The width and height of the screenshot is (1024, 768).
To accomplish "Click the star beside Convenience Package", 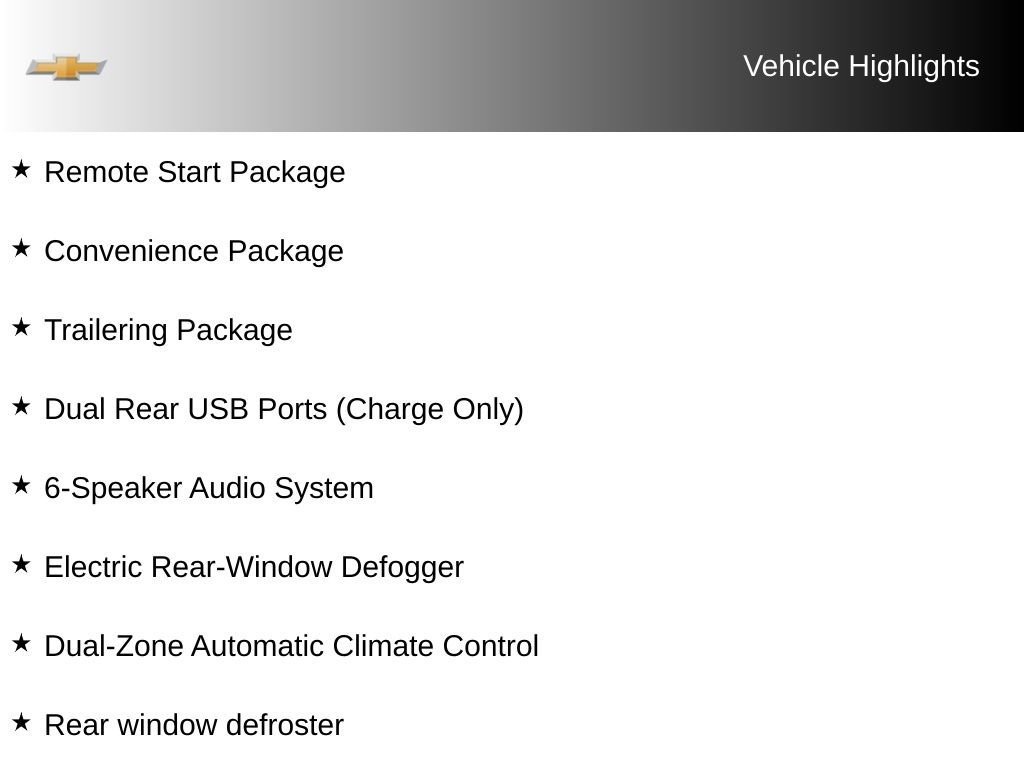I will [x=22, y=248].
